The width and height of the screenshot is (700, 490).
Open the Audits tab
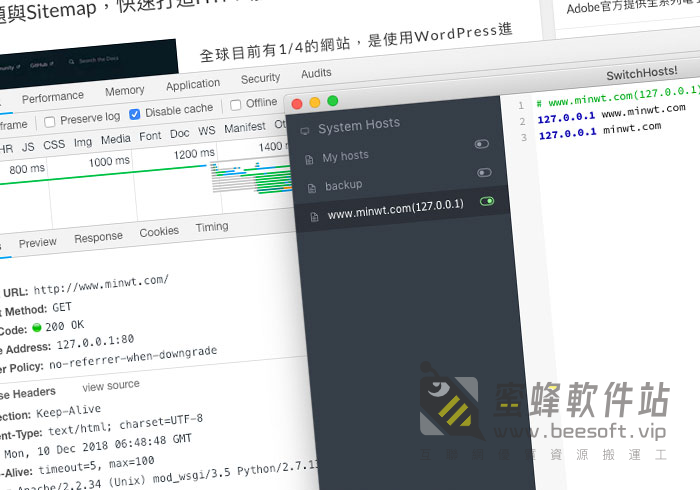(x=316, y=73)
